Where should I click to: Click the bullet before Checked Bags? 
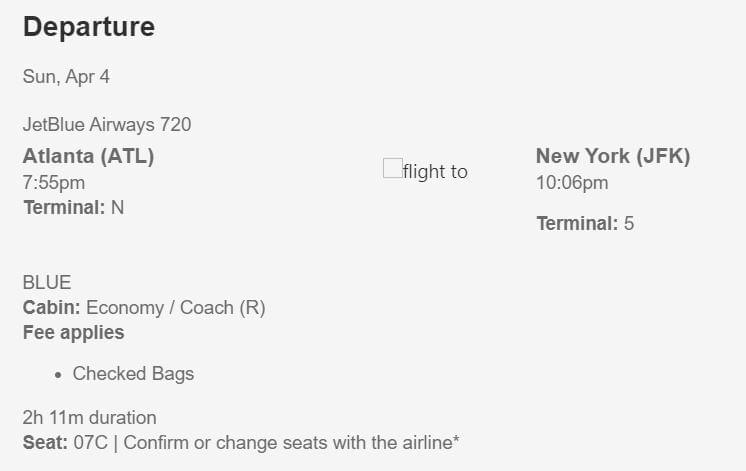[58, 375]
